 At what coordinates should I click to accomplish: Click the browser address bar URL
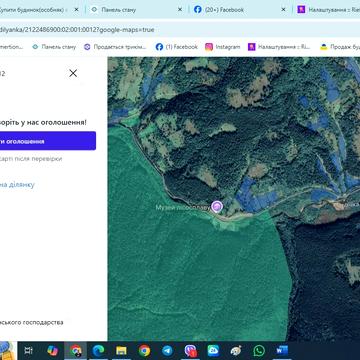[77, 30]
